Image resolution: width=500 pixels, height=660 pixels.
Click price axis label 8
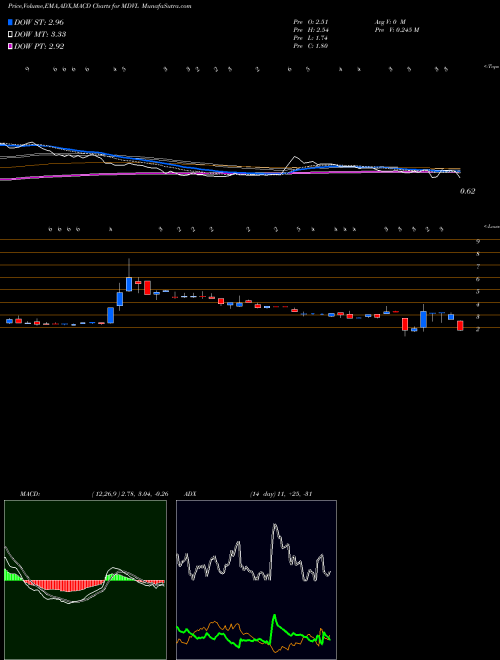click(478, 254)
